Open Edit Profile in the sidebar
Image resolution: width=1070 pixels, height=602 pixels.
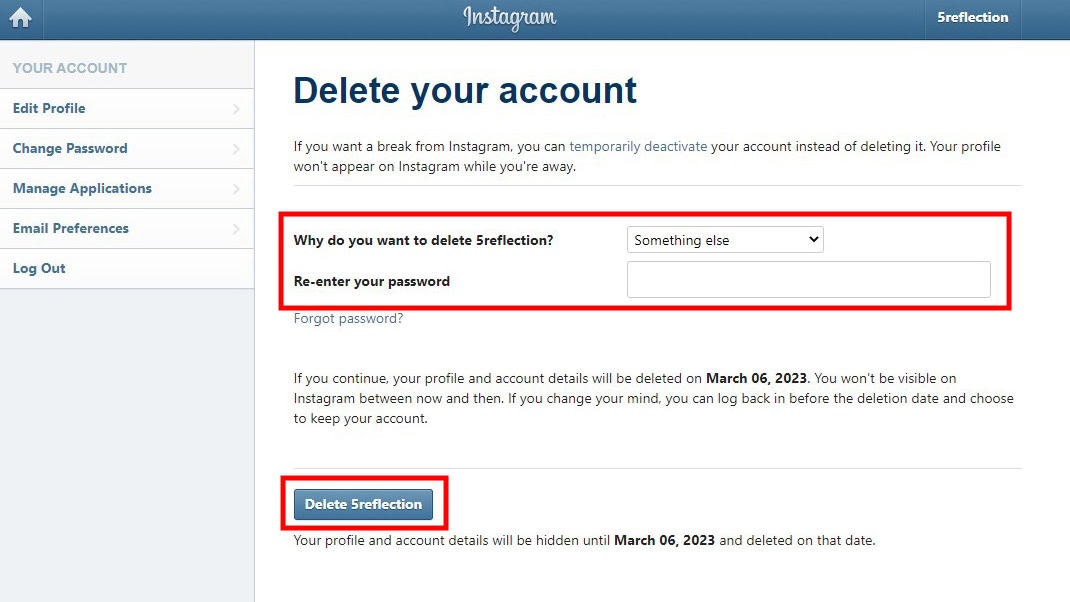point(49,108)
